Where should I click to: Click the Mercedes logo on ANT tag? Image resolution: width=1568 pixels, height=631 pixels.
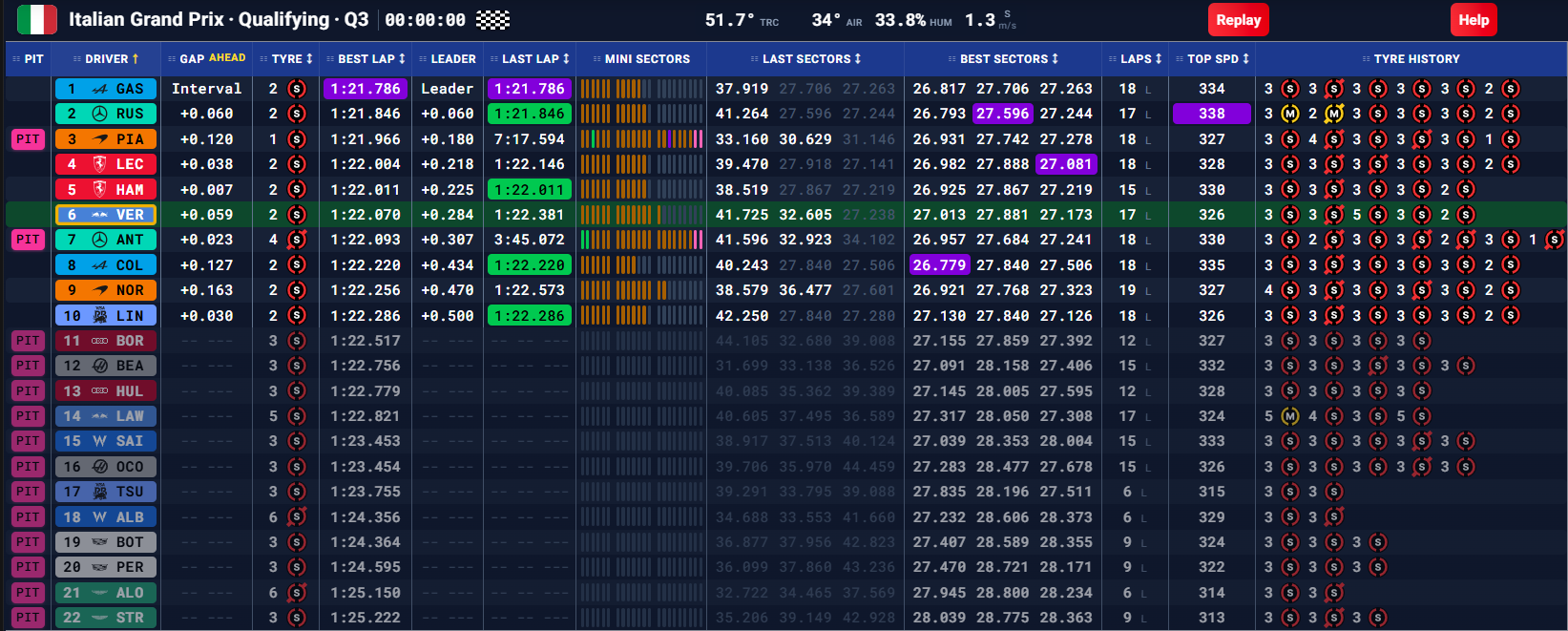[x=99, y=240]
